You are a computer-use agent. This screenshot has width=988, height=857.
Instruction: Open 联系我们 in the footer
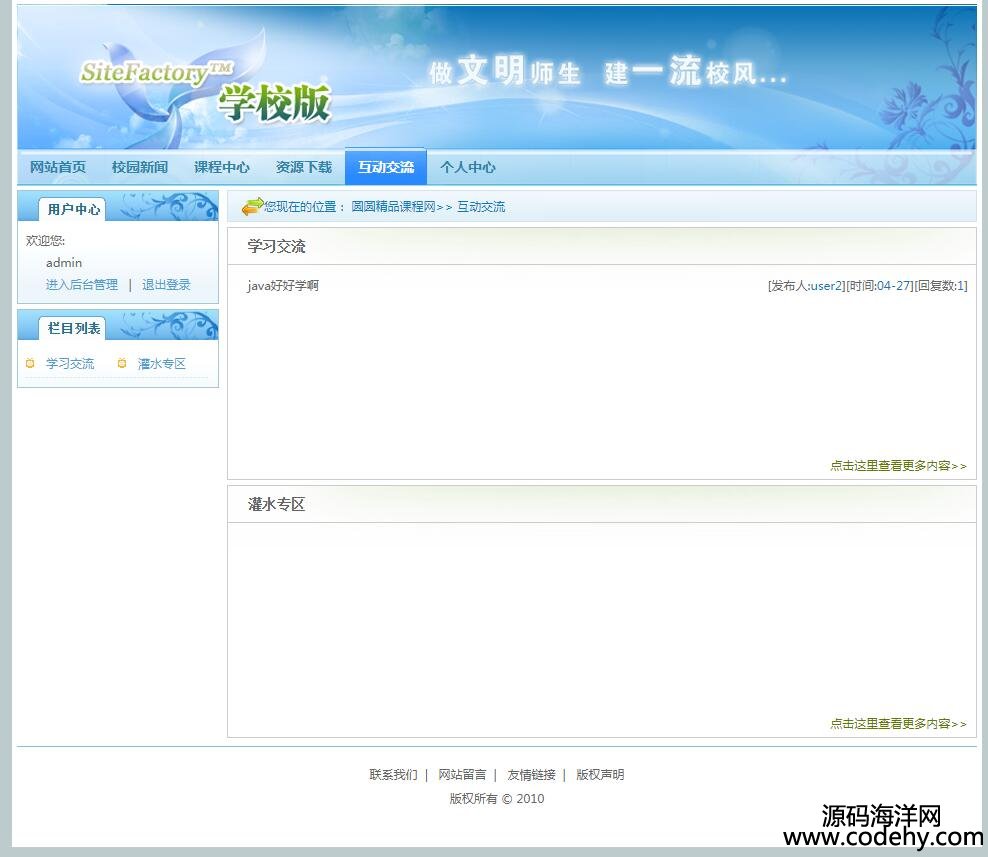(393, 775)
